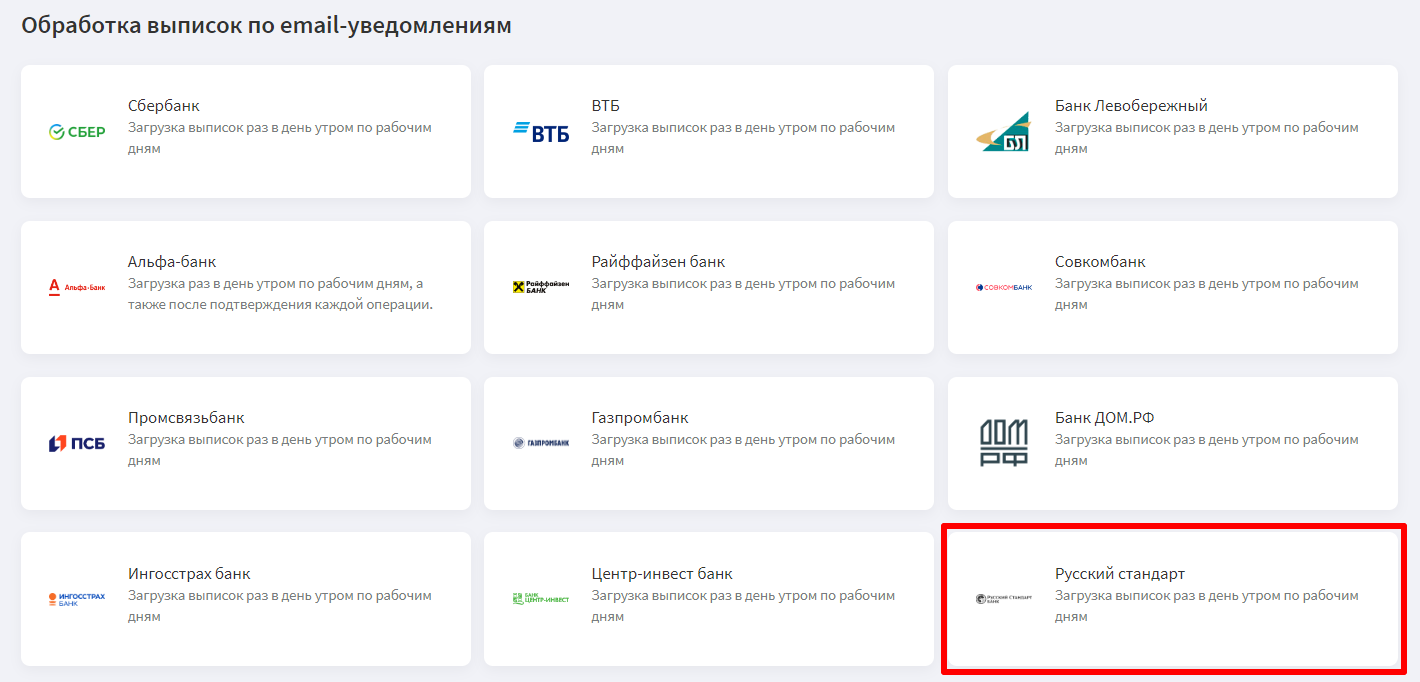The height and width of the screenshot is (682, 1420).
Task: Click the Русский стандарт description text
Action: pyautogui.click(x=1207, y=606)
